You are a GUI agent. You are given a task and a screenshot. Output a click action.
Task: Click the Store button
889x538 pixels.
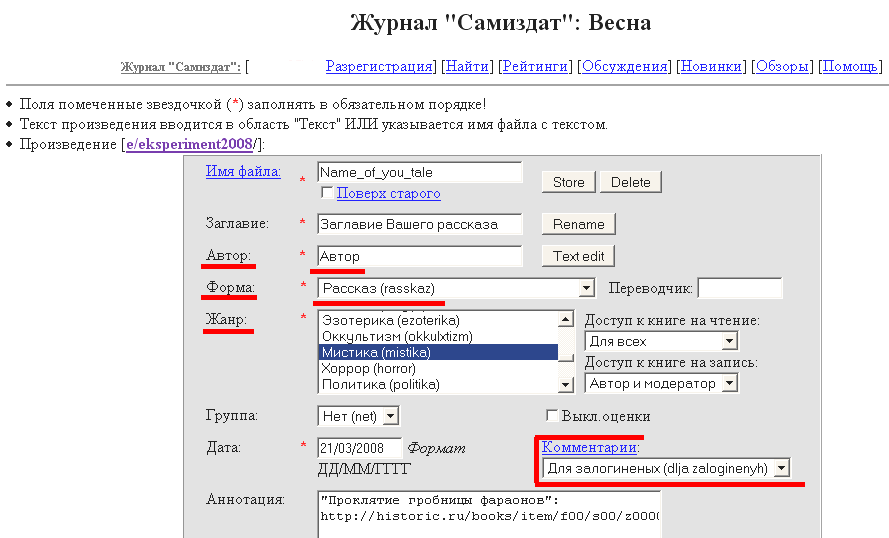569,182
